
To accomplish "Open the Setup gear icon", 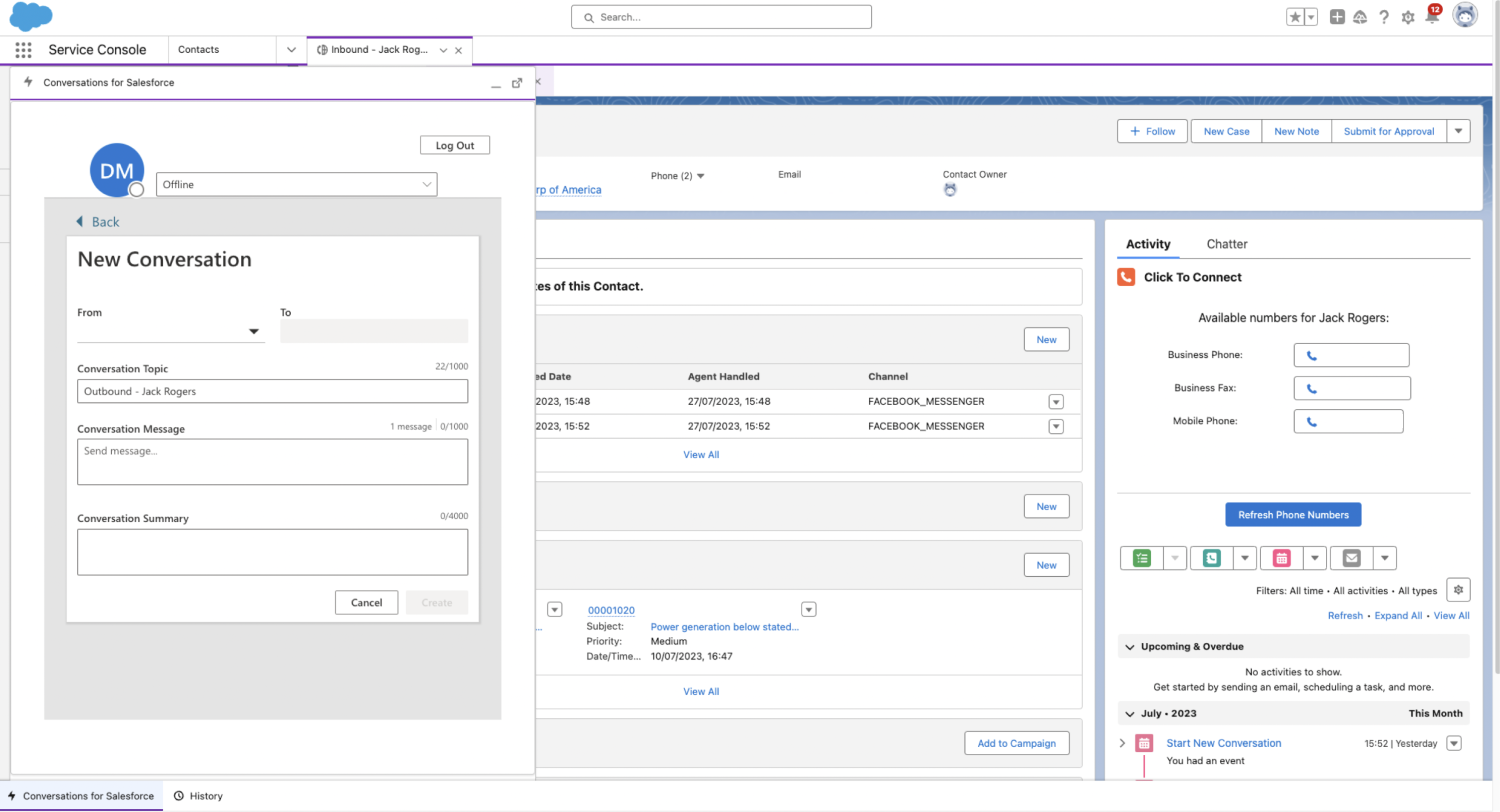I will pos(1408,17).
